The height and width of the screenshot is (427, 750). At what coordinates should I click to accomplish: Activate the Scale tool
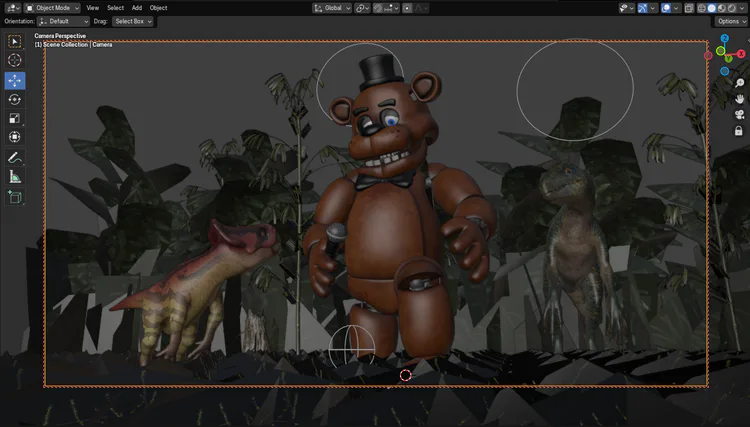click(14, 118)
